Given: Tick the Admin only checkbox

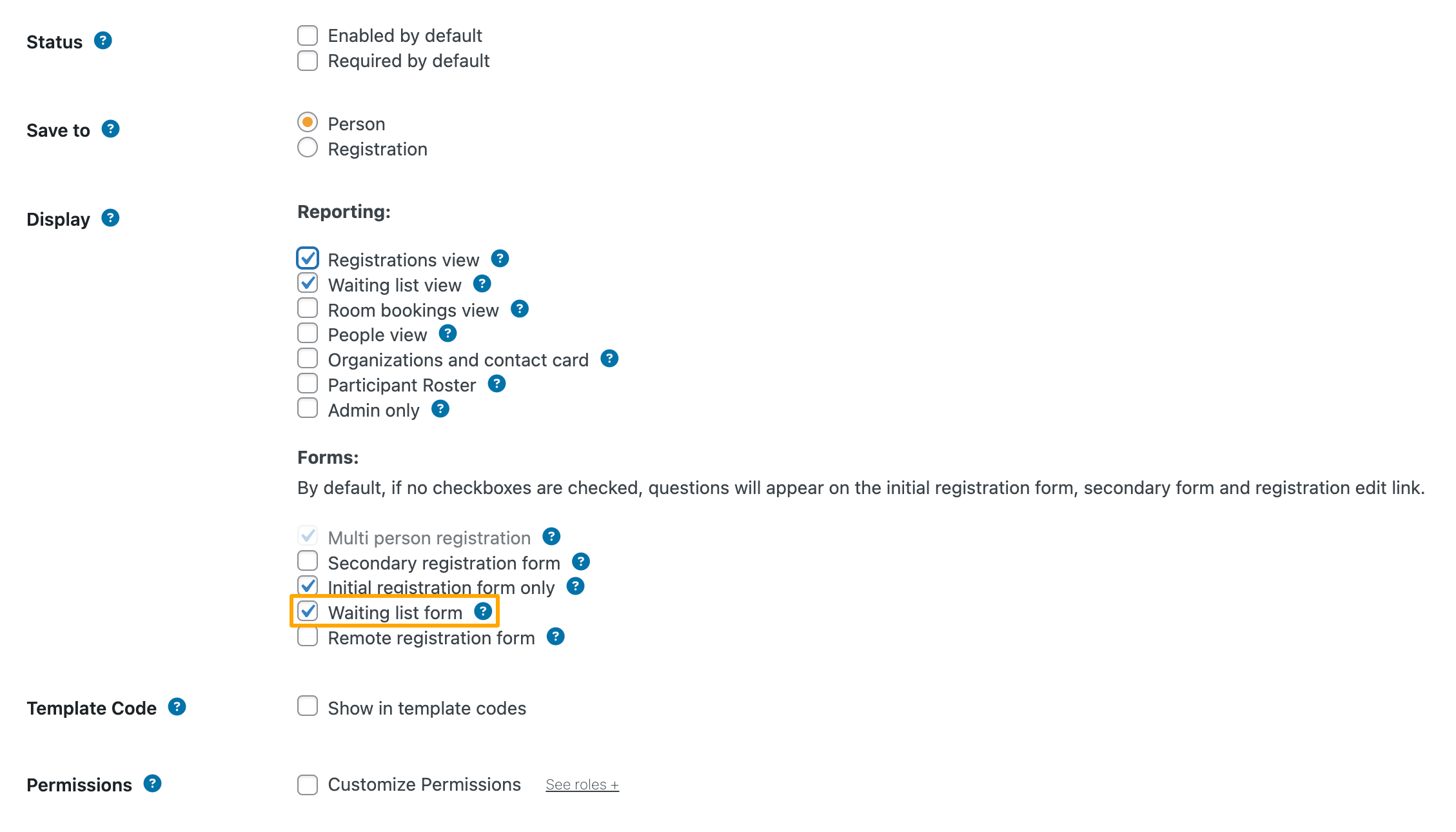Looking at the screenshot, I should tap(308, 408).
